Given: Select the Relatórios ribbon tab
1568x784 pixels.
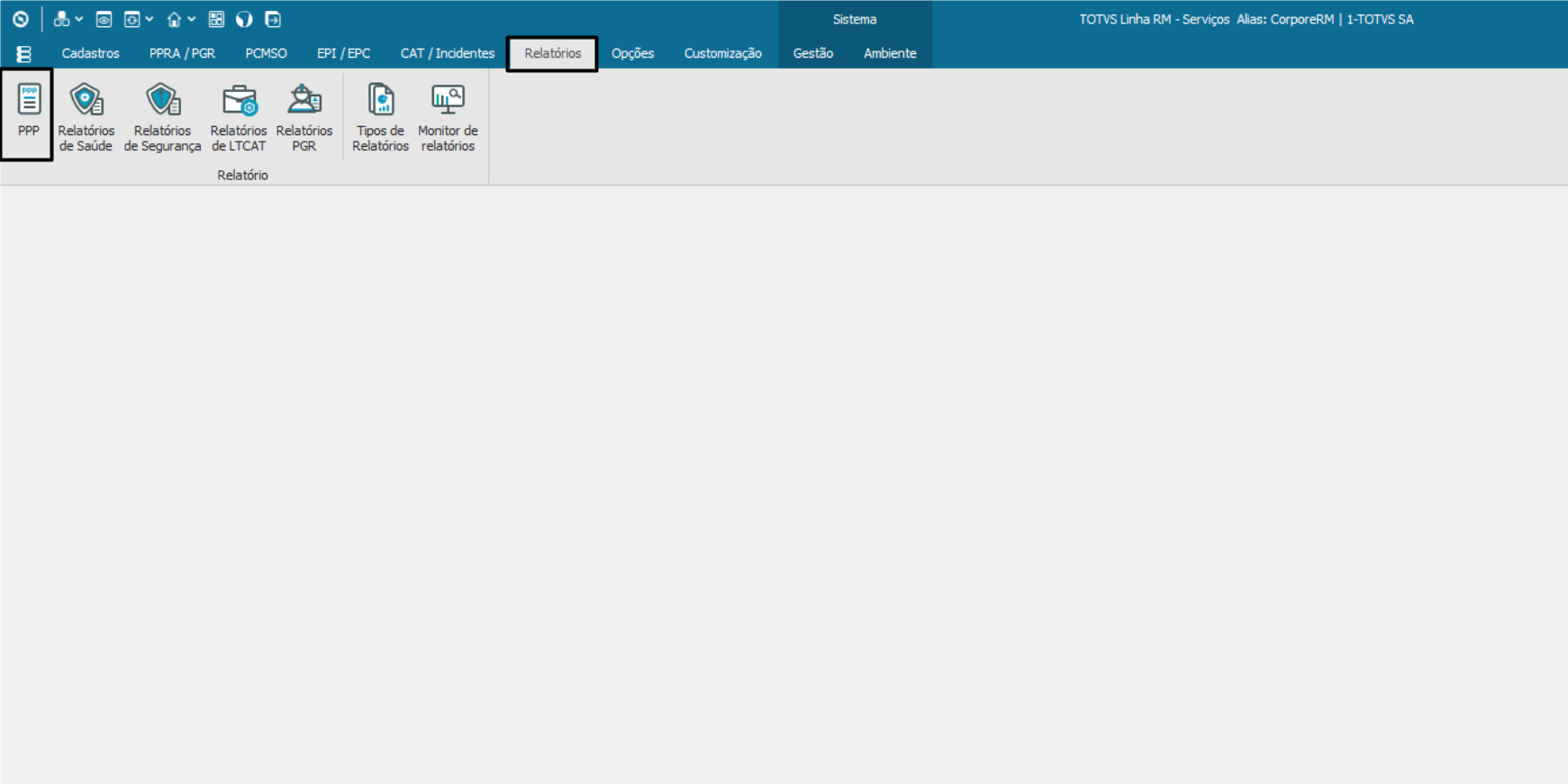Looking at the screenshot, I should (x=552, y=53).
